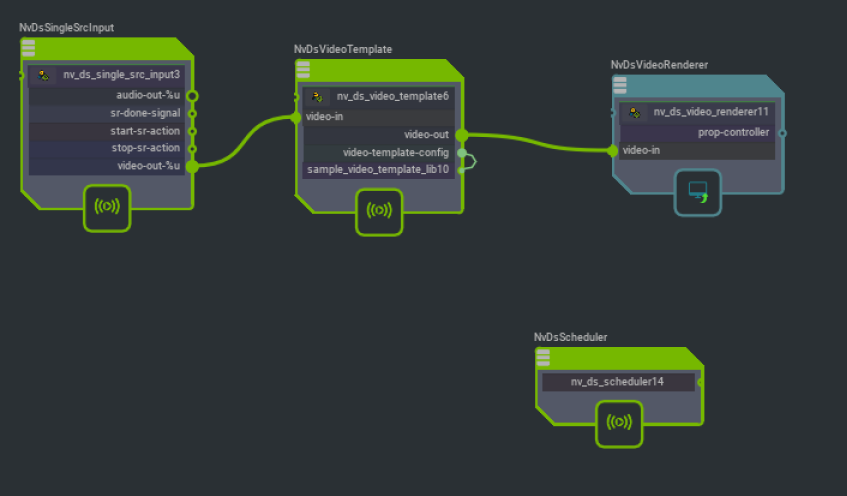Screen dimensions: 847x496
Task: Click the component icon beside nv_ds_video_template6
Action: (x=317, y=97)
